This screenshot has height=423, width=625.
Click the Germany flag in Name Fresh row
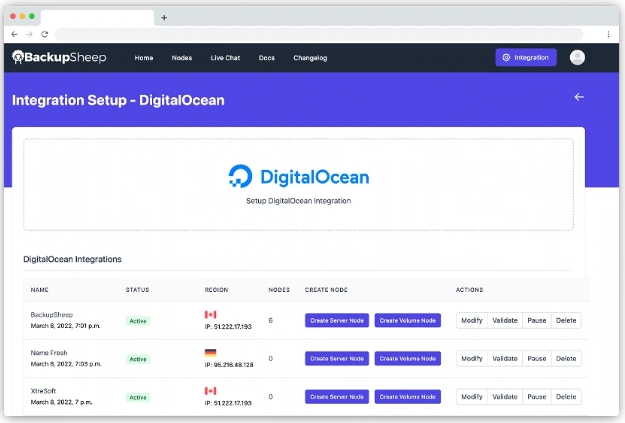click(x=210, y=352)
